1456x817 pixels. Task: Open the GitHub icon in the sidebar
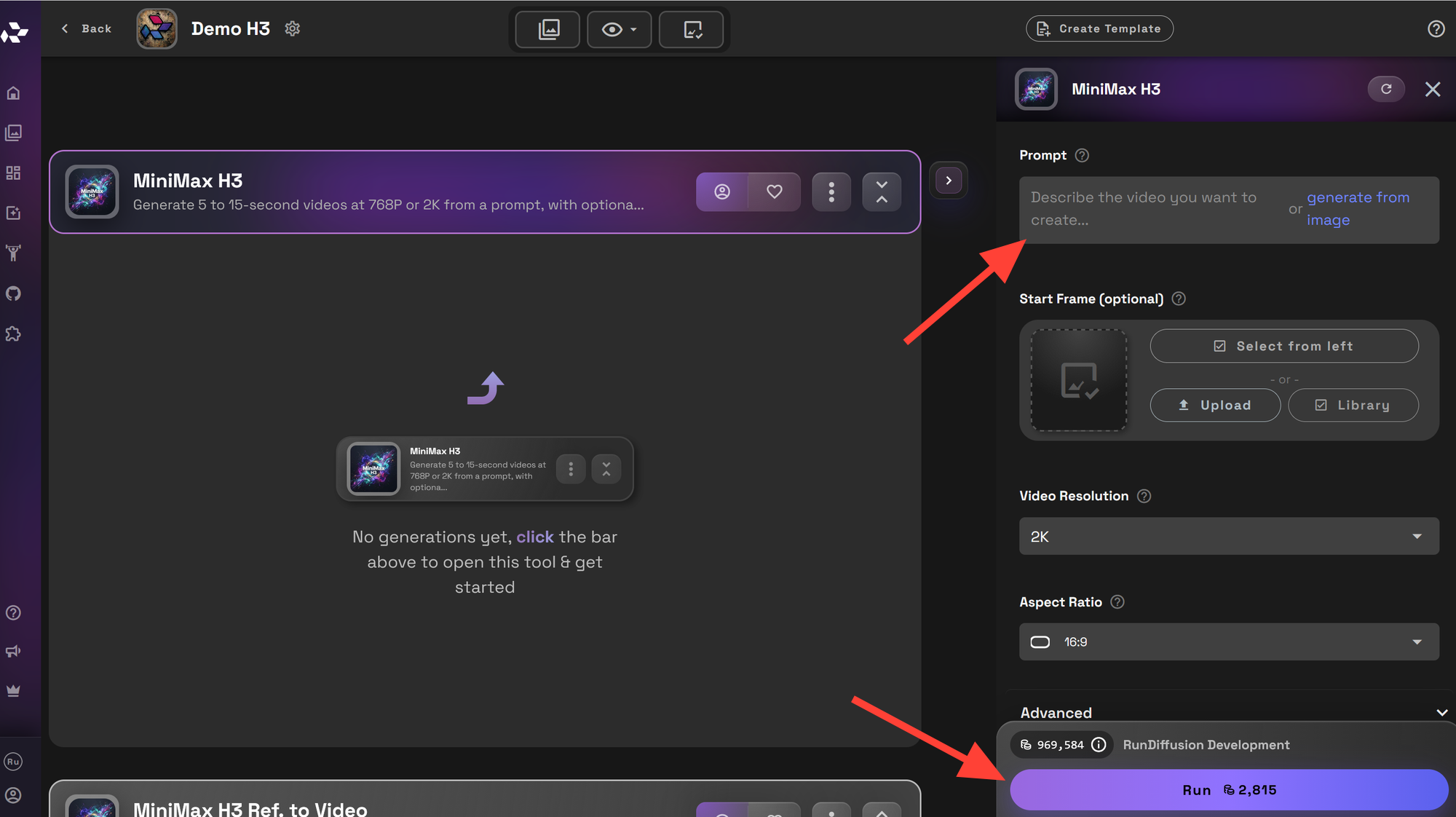point(13,293)
